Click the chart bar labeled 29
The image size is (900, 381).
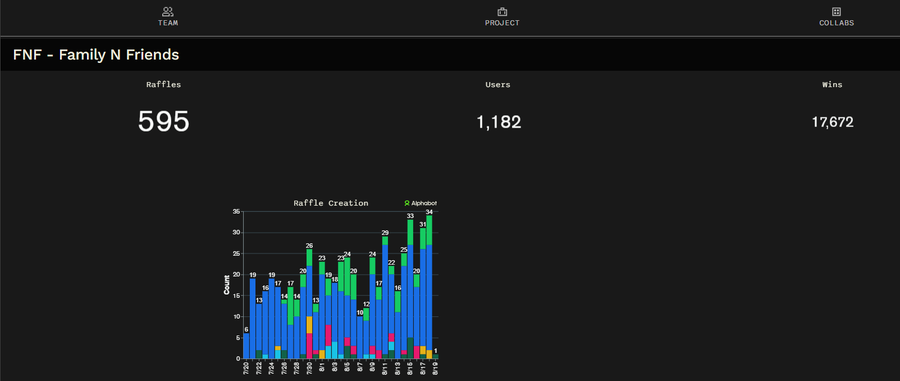(x=385, y=297)
